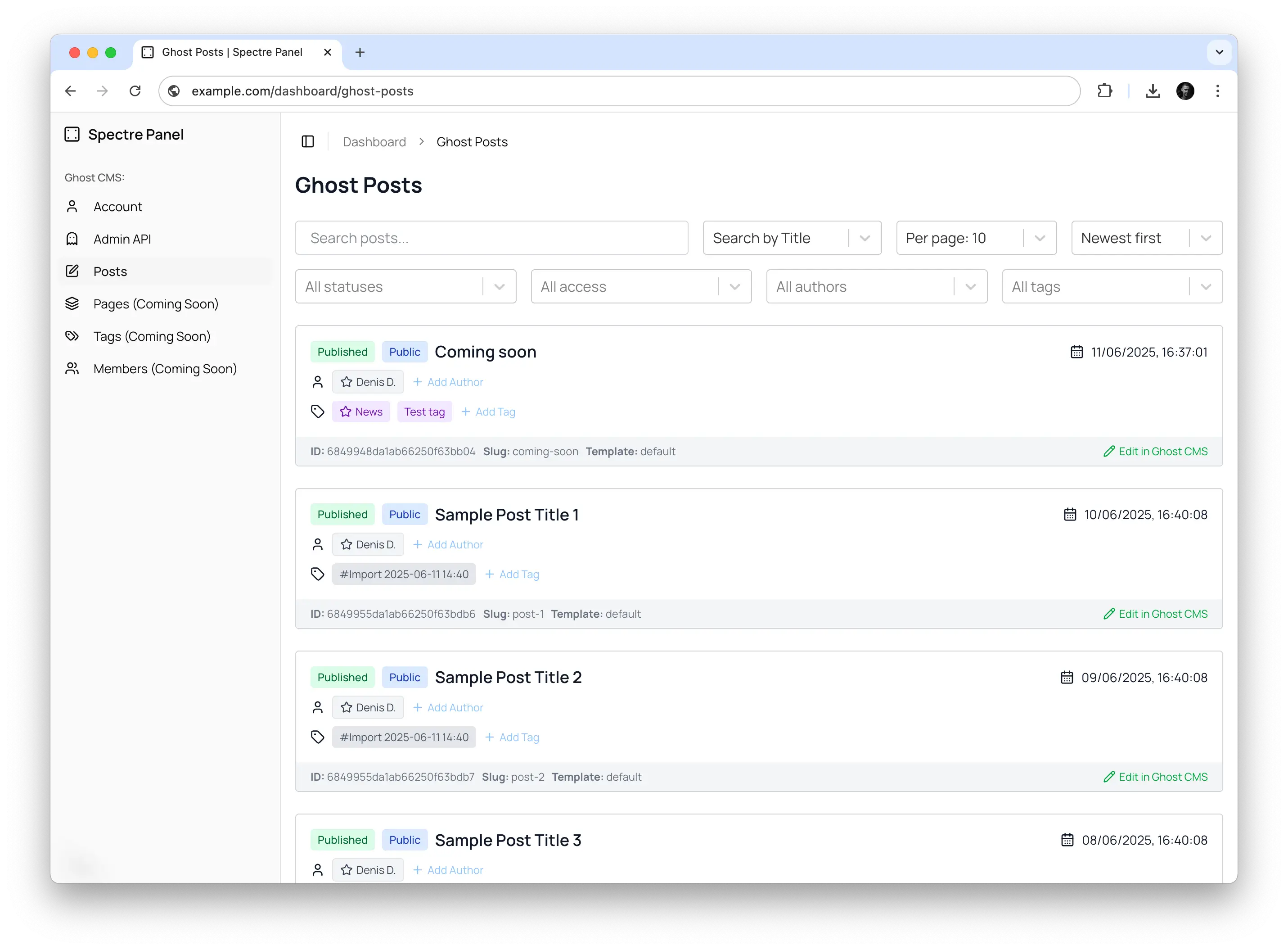Click Add Author on Sample Post Title 3
Image resolution: width=1288 pixels, height=950 pixels.
tap(448, 870)
